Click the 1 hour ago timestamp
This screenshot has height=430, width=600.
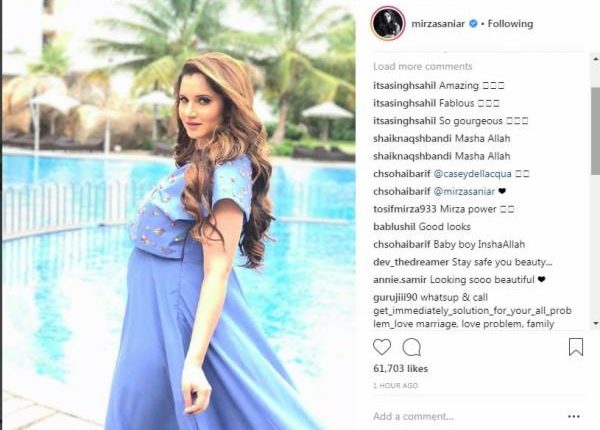(395, 386)
